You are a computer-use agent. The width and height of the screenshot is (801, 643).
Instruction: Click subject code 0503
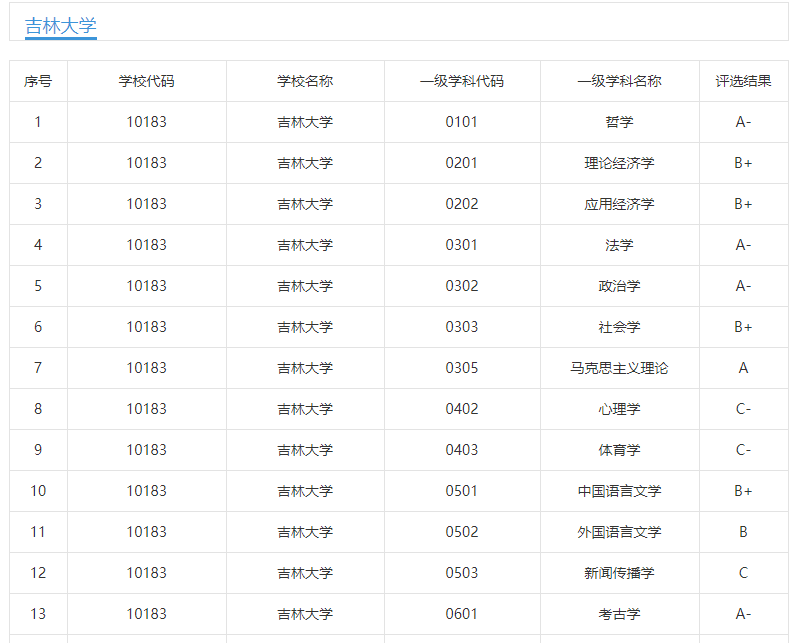[x=462, y=573]
